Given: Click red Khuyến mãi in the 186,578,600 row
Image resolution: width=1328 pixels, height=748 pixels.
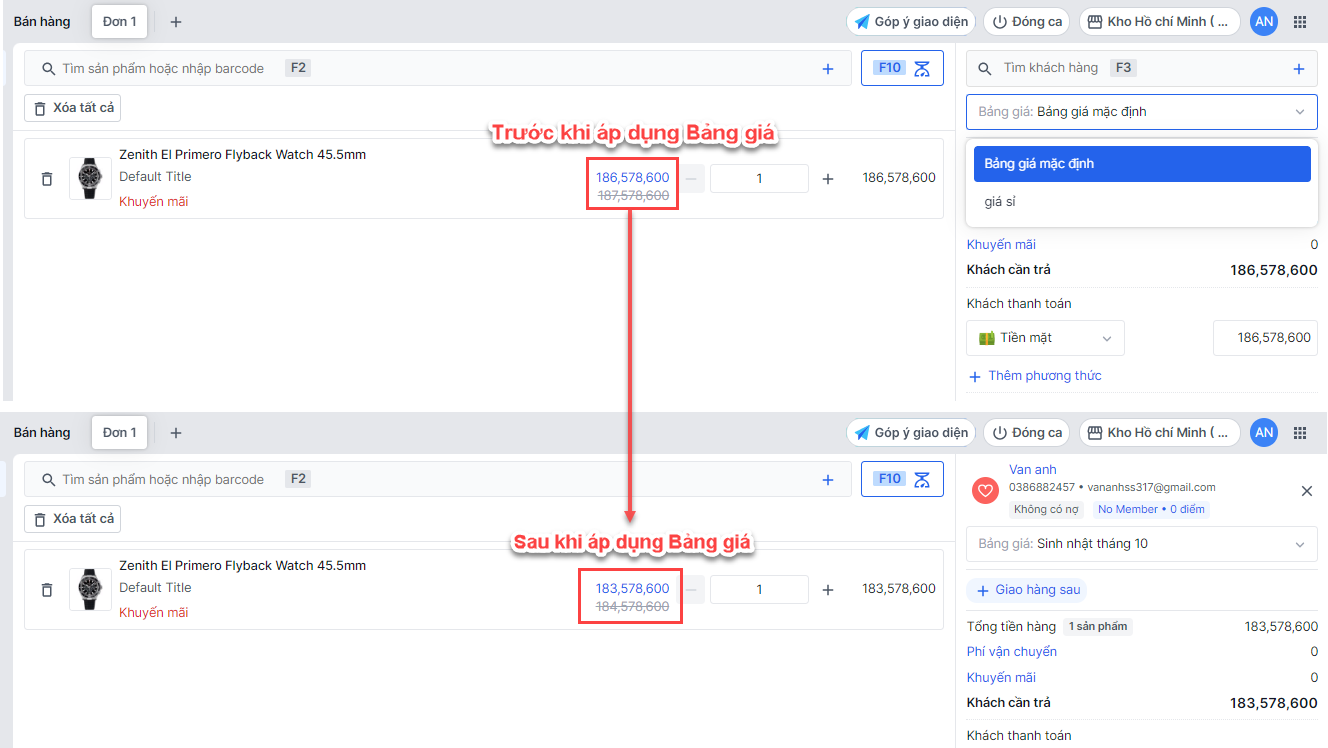Looking at the screenshot, I should point(153,202).
